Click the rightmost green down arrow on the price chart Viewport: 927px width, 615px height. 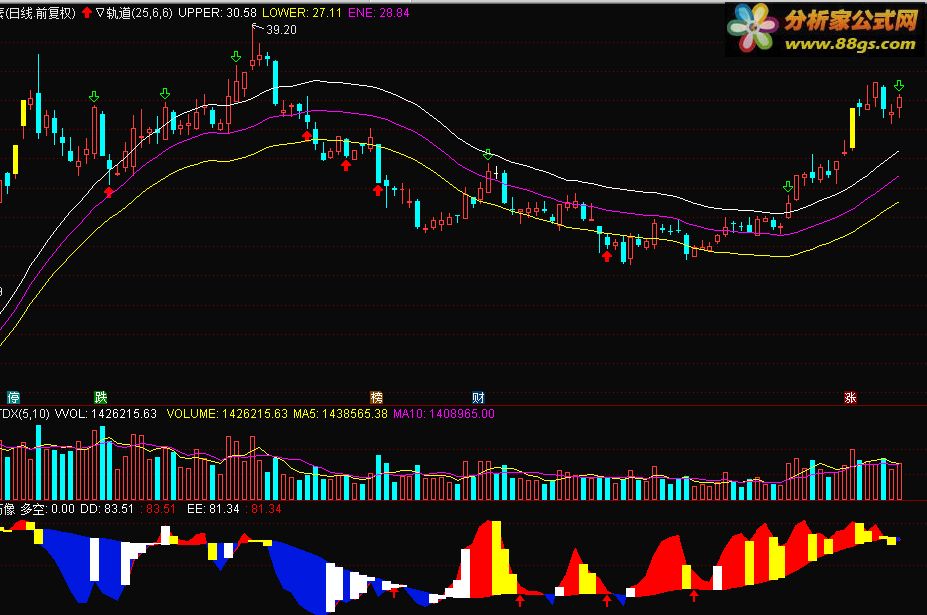[899, 86]
